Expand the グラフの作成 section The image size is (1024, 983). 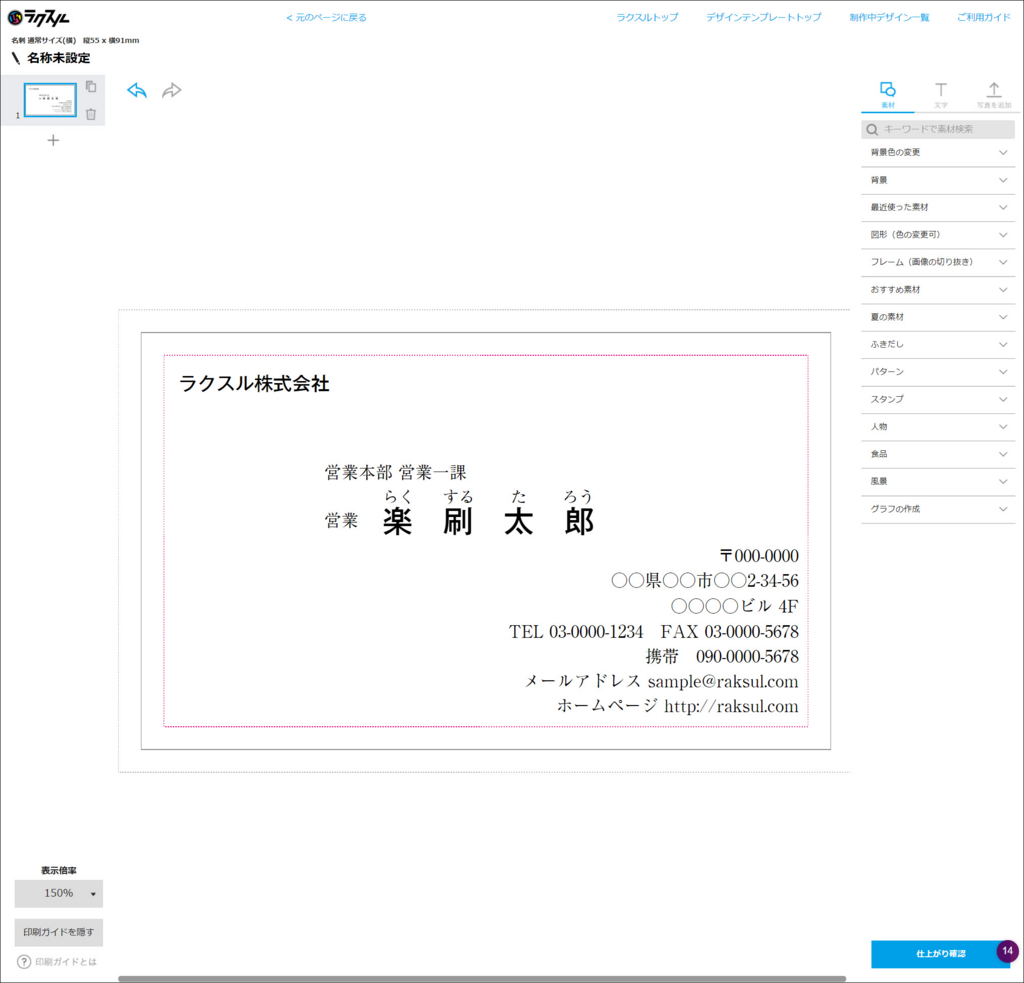click(x=938, y=509)
